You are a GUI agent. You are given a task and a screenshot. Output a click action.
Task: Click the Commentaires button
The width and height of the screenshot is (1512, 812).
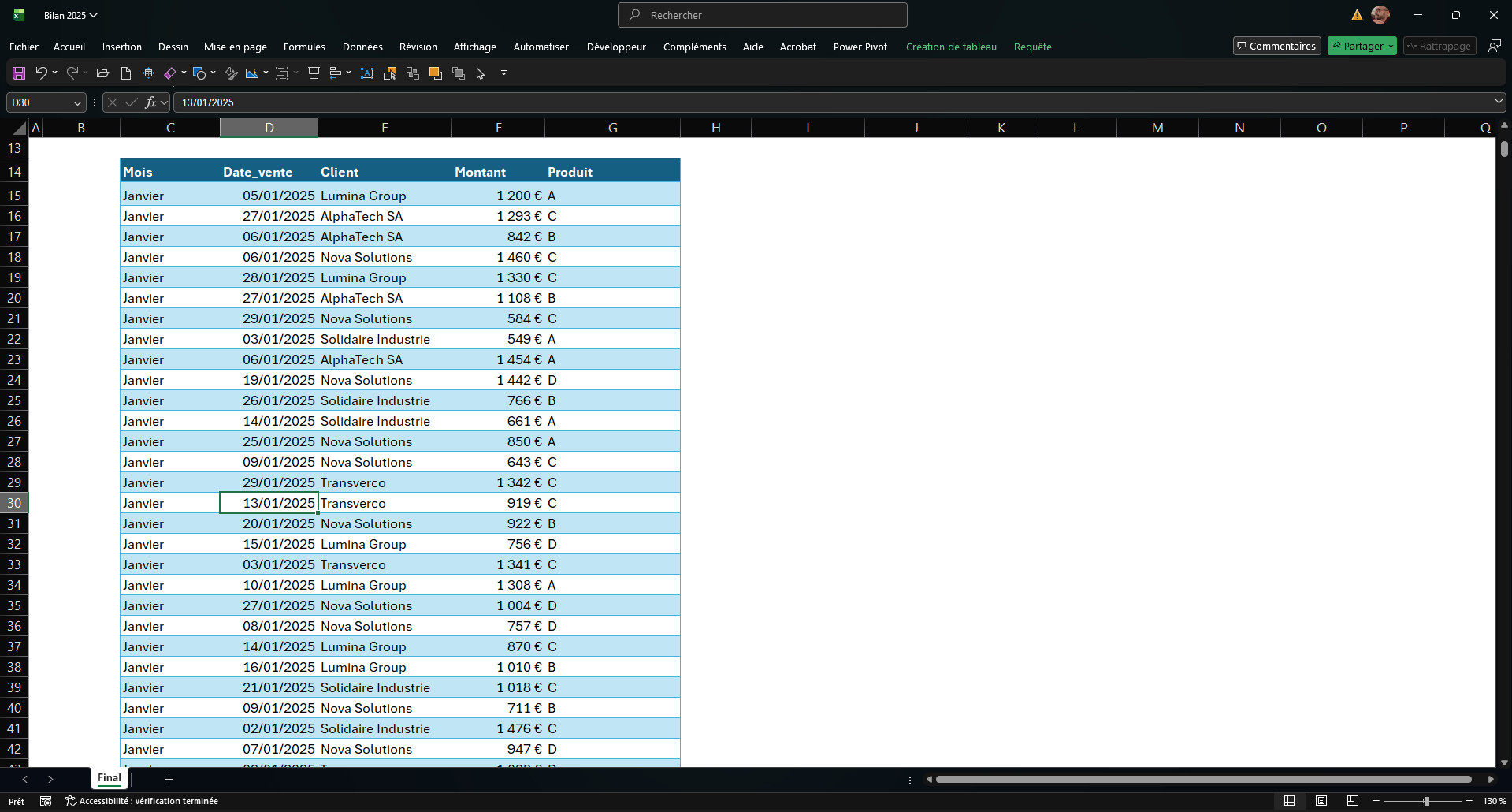click(1276, 47)
